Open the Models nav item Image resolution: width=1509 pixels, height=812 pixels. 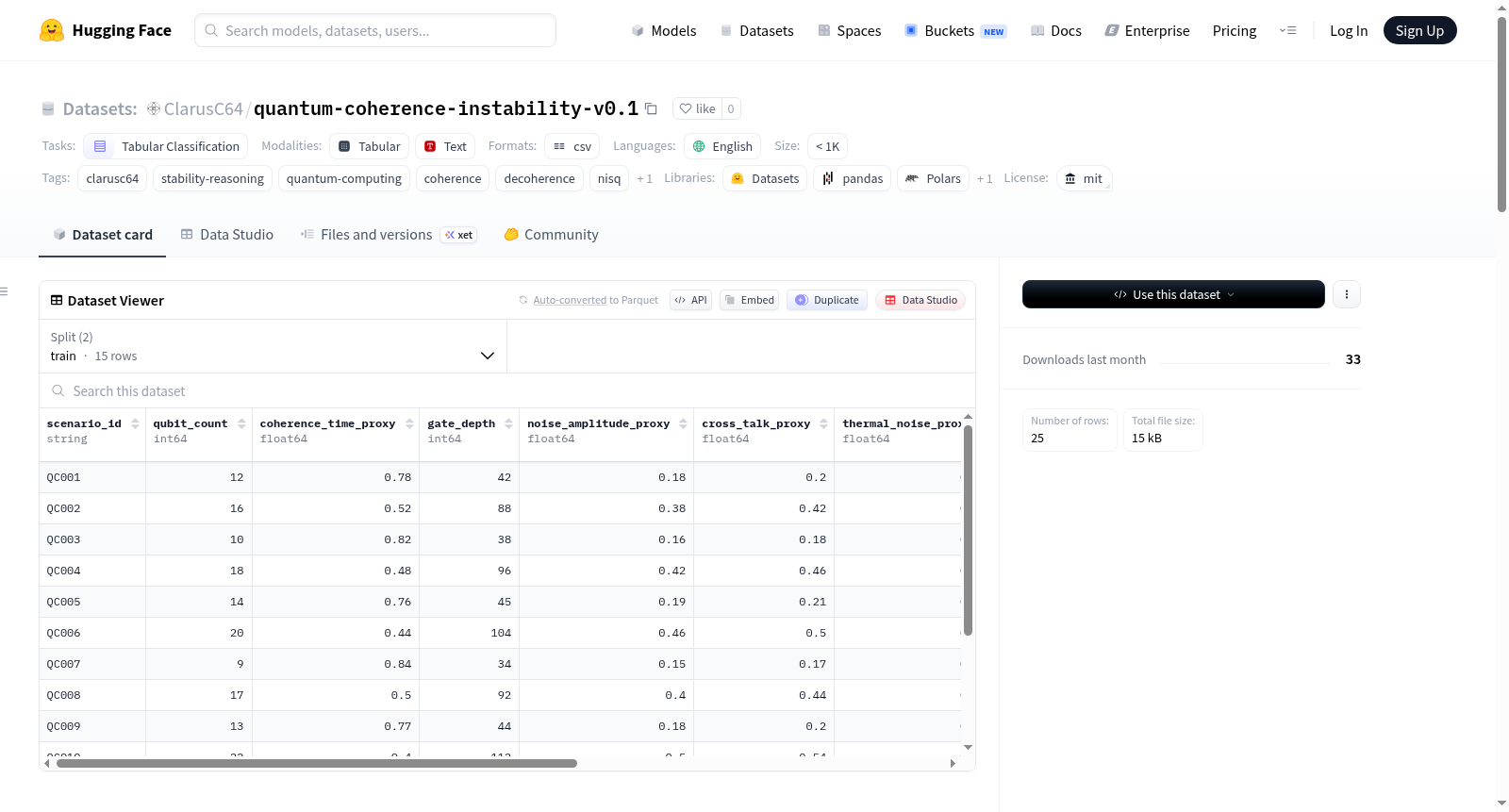[x=663, y=30]
